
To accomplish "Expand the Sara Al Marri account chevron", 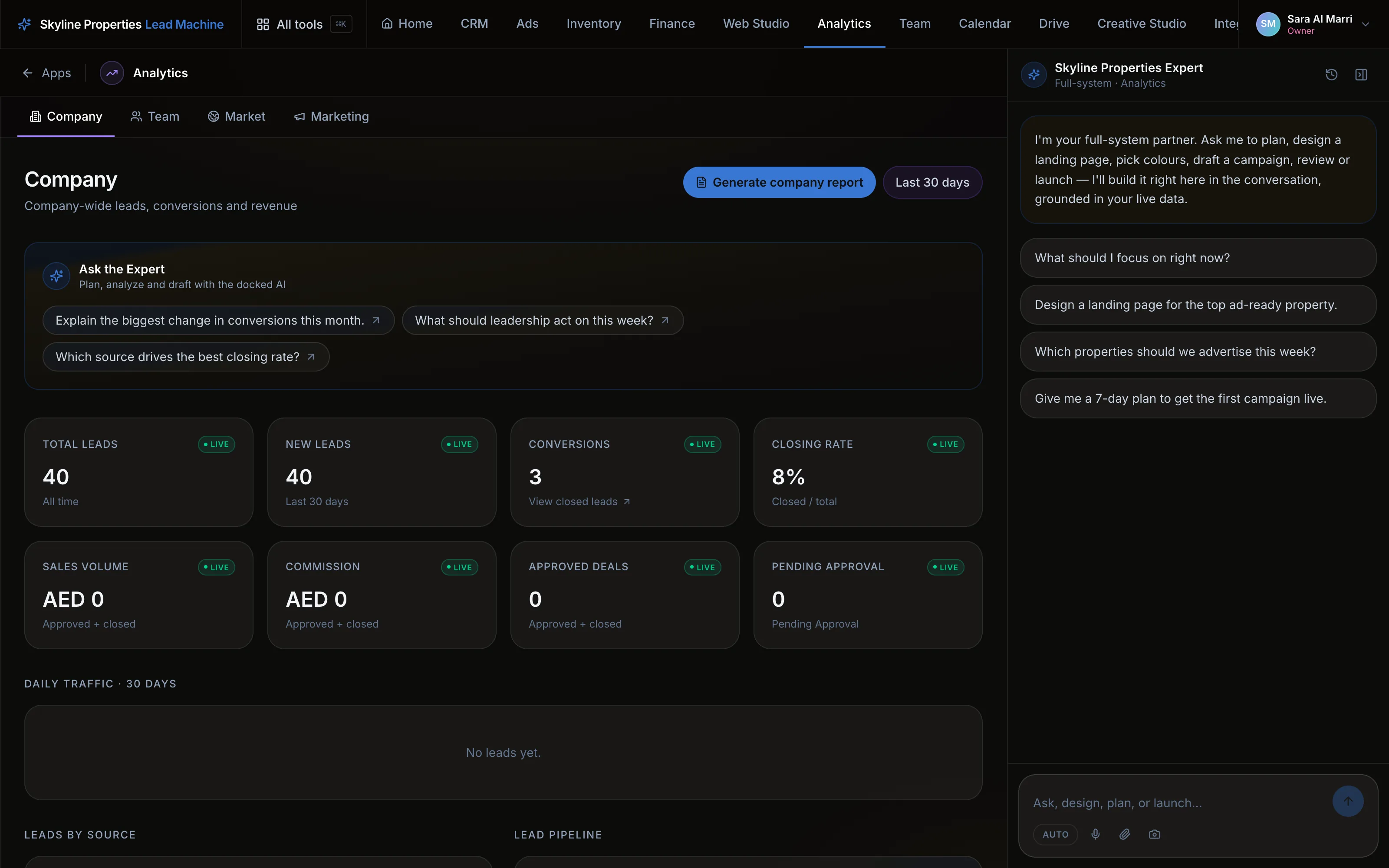I will [1366, 24].
